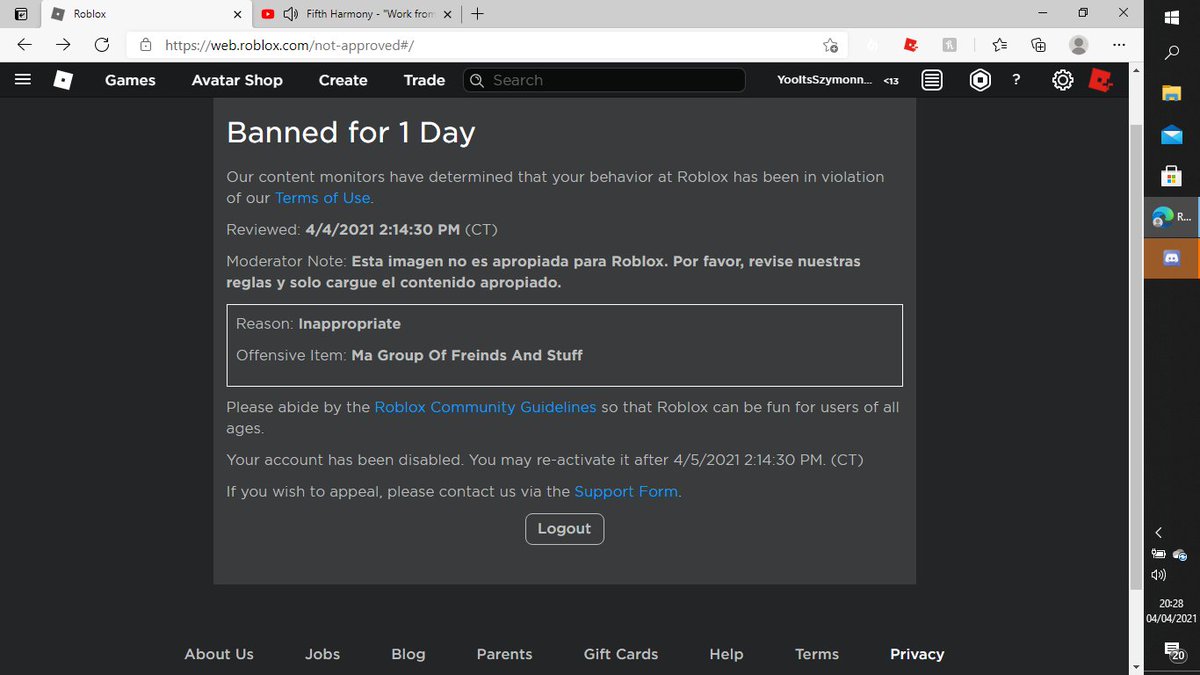Viewport: 1200px width, 675px height.
Task: Open Jobs footer link
Action: (322, 654)
